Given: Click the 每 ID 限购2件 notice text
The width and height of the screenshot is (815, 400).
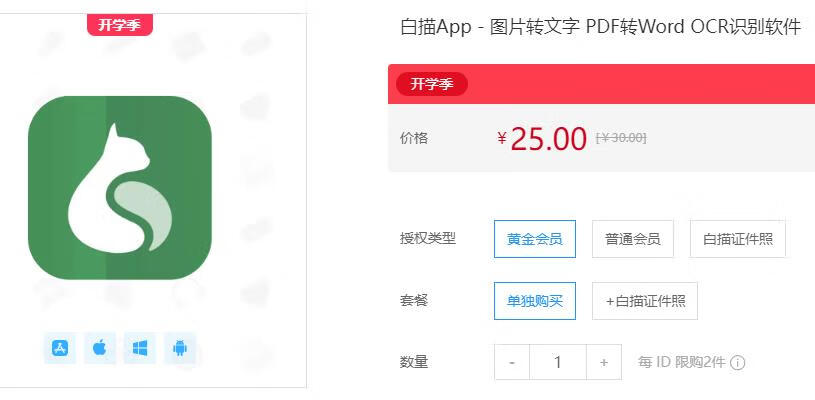Looking at the screenshot, I should point(681,363).
